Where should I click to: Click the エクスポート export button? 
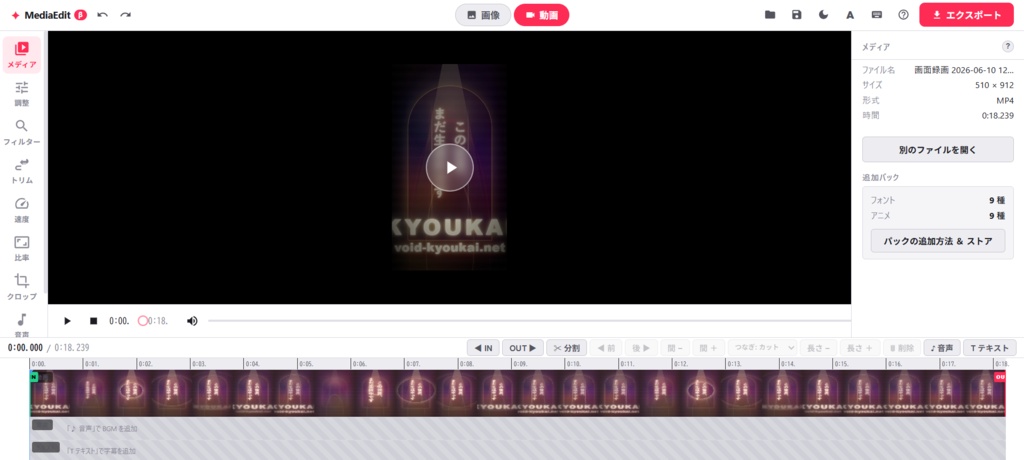pyautogui.click(x=967, y=15)
